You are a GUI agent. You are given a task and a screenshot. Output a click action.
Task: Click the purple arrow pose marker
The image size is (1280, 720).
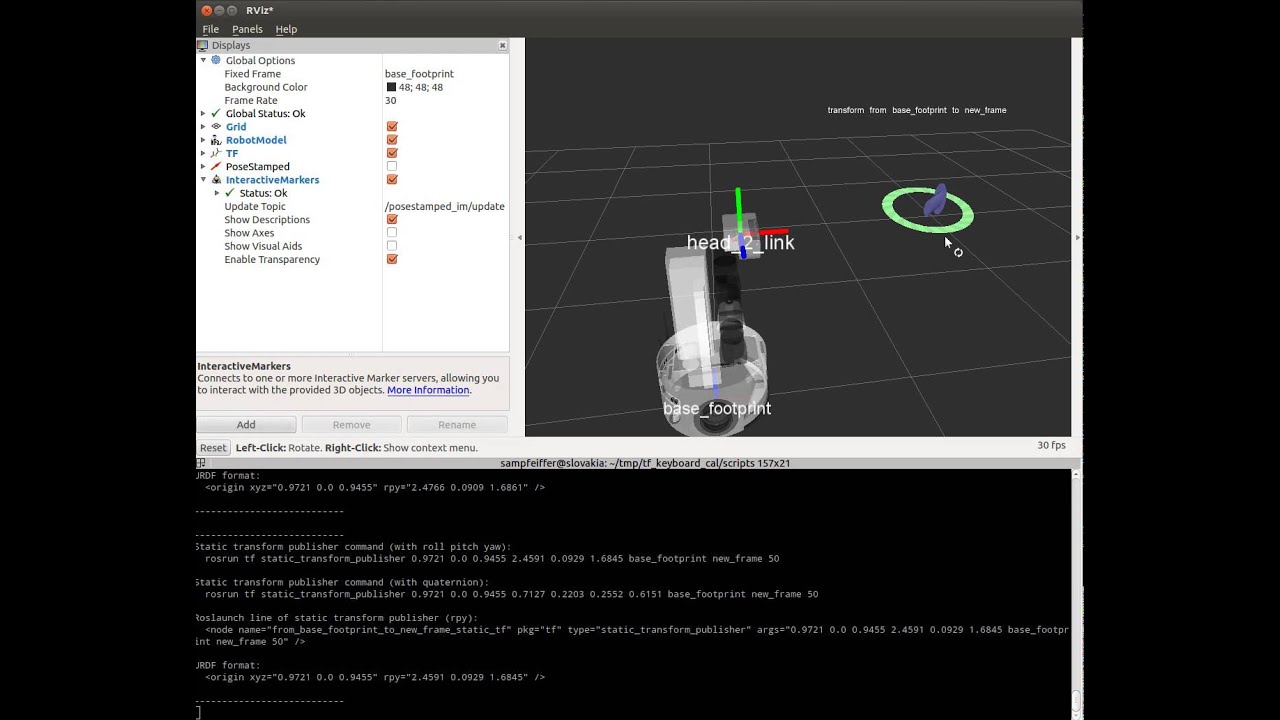point(936,201)
